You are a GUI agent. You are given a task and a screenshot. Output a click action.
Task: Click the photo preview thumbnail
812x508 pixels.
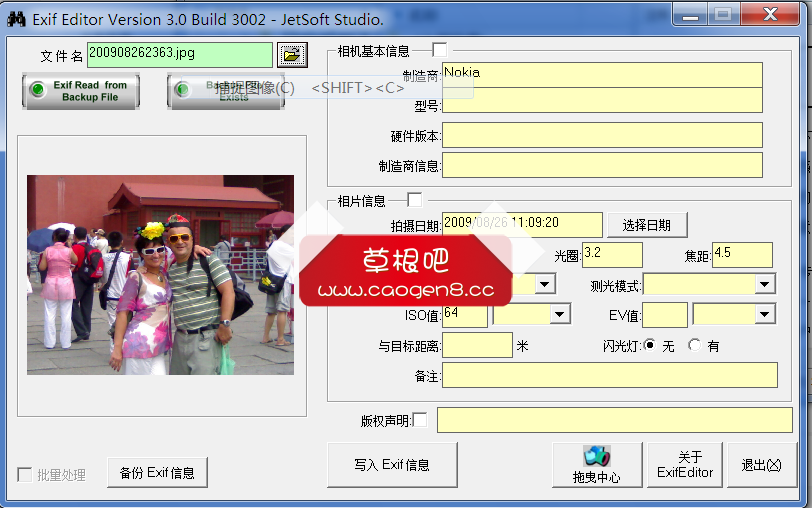pyautogui.click(x=161, y=275)
